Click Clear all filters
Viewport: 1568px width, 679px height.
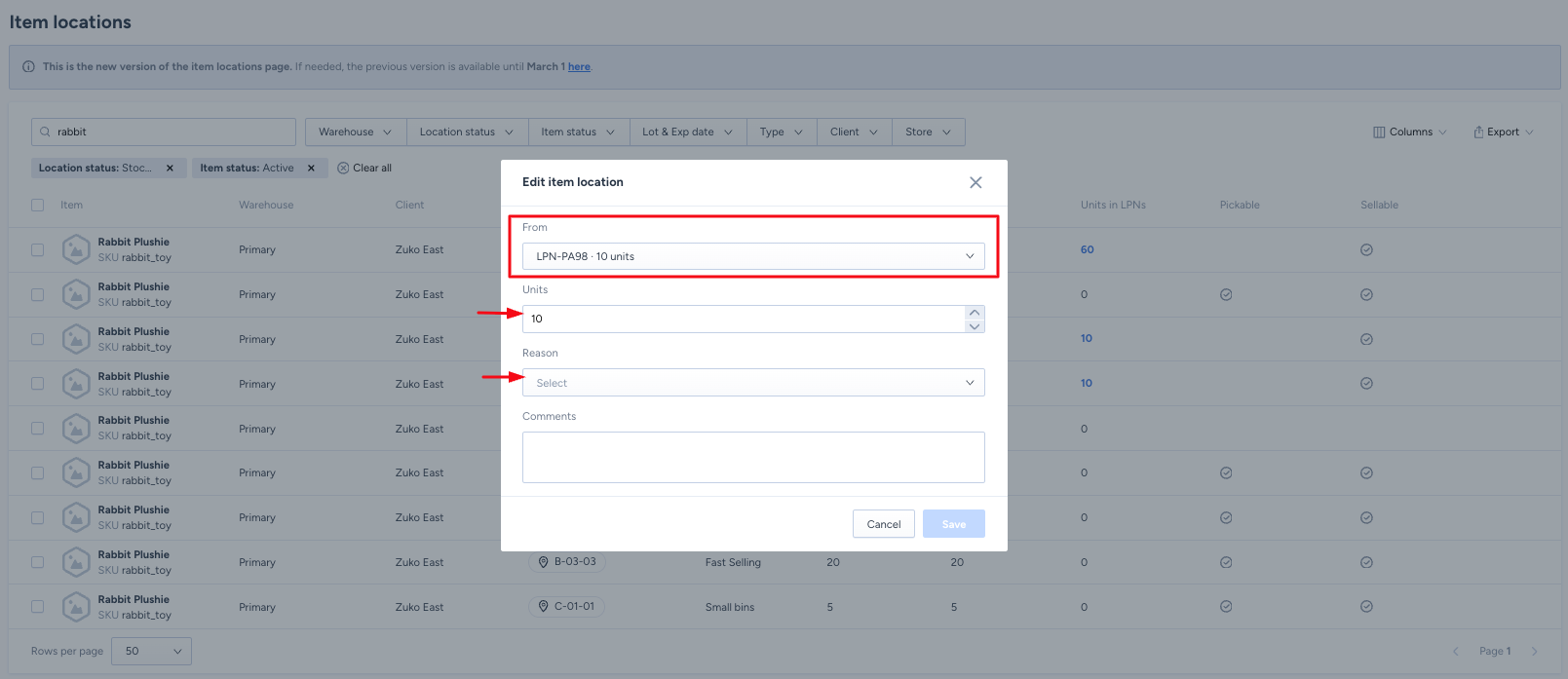[364, 169]
